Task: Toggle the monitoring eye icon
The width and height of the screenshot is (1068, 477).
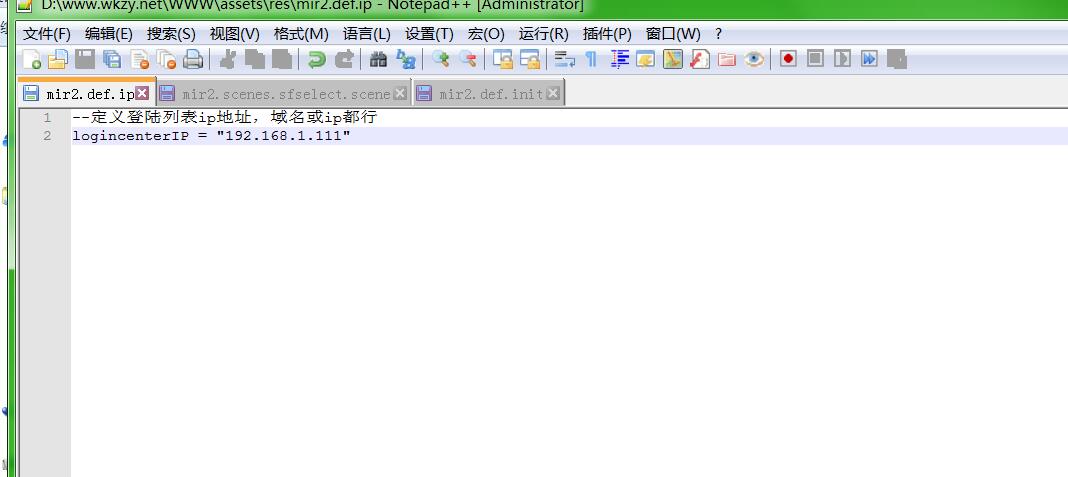Action: 754,59
